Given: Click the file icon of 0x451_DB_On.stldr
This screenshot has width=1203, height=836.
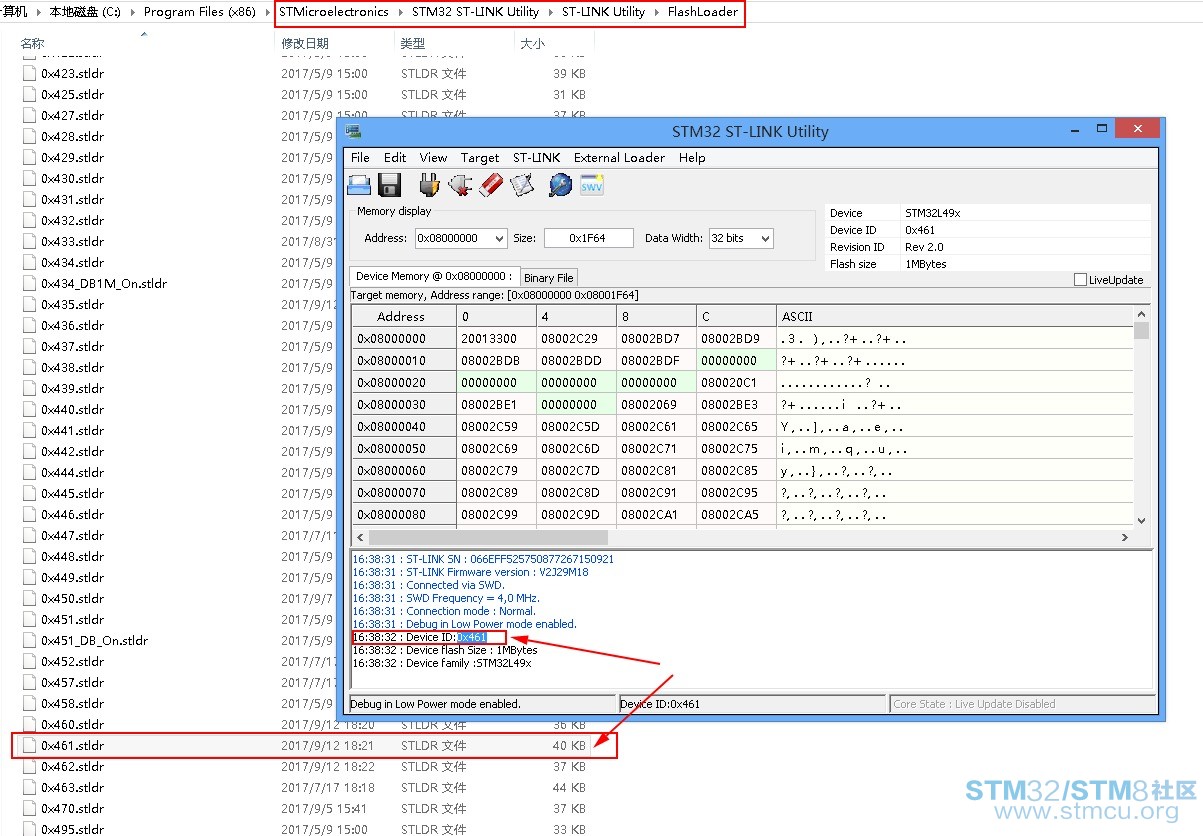Looking at the screenshot, I should (x=30, y=640).
